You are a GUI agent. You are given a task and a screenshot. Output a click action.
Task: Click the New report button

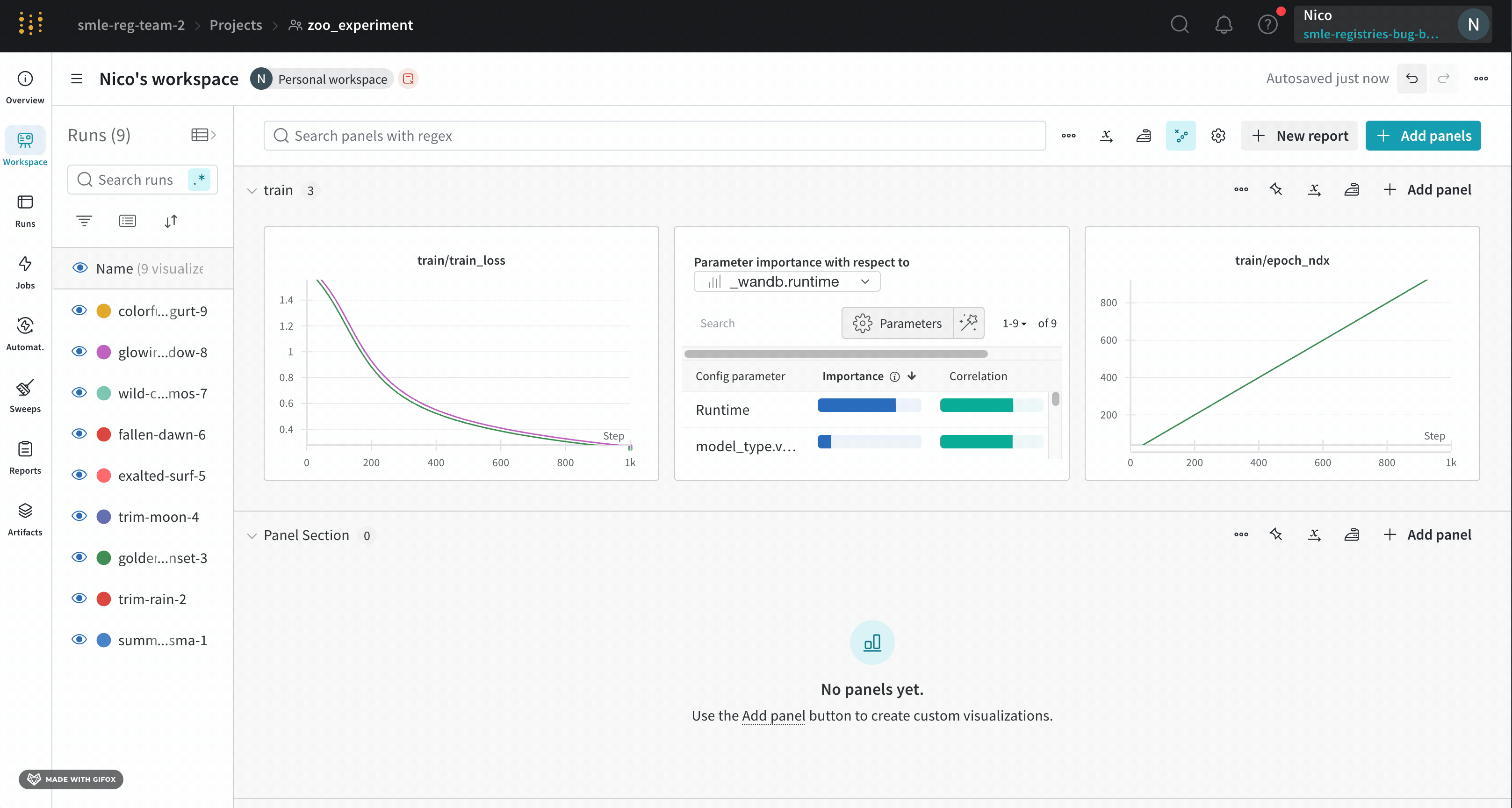click(x=1299, y=136)
